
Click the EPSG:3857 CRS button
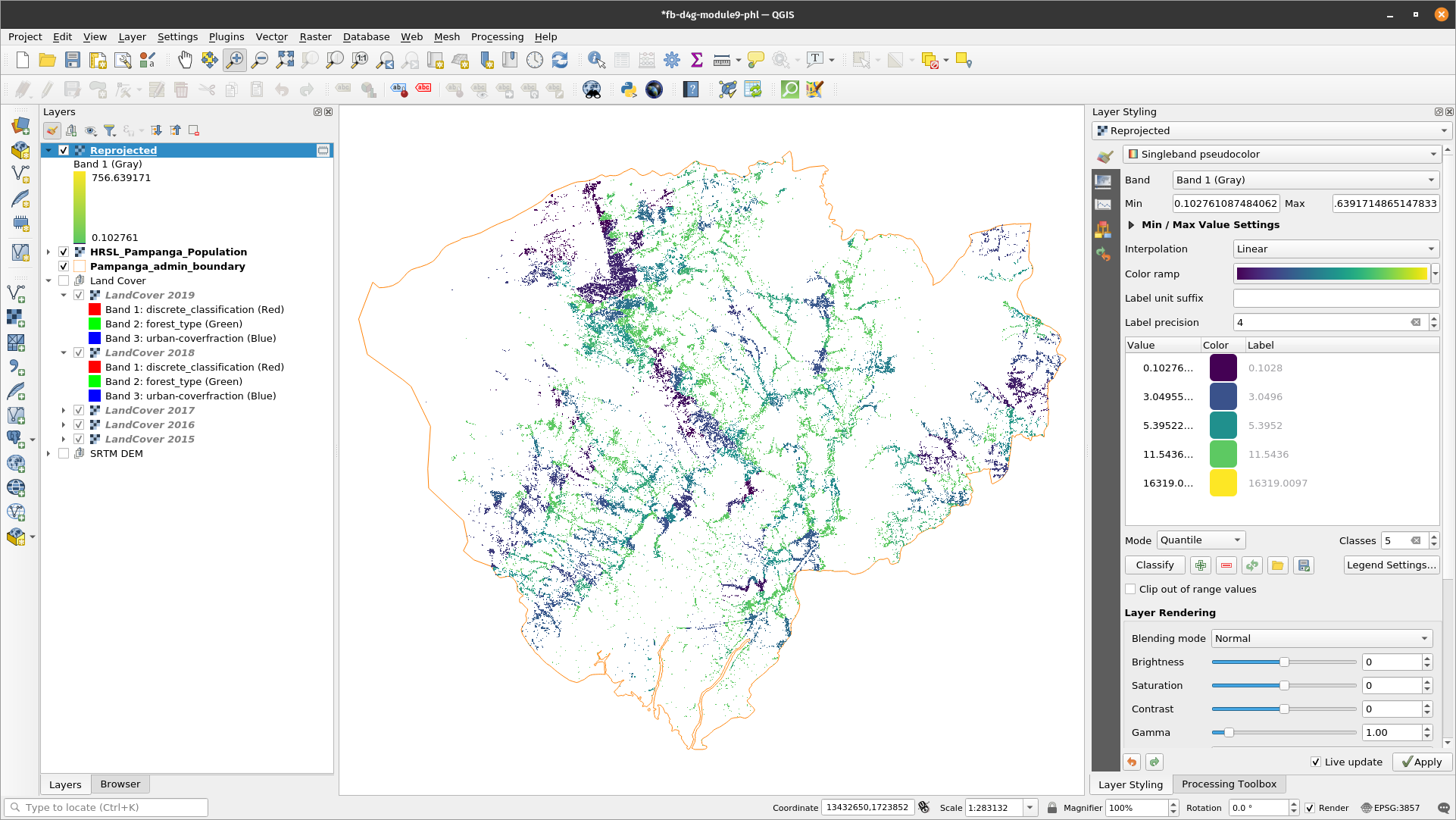1390,808
